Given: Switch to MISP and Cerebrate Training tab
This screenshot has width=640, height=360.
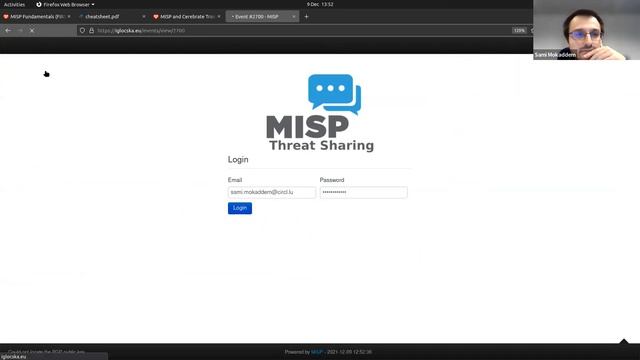Looking at the screenshot, I should pyautogui.click(x=186, y=17).
